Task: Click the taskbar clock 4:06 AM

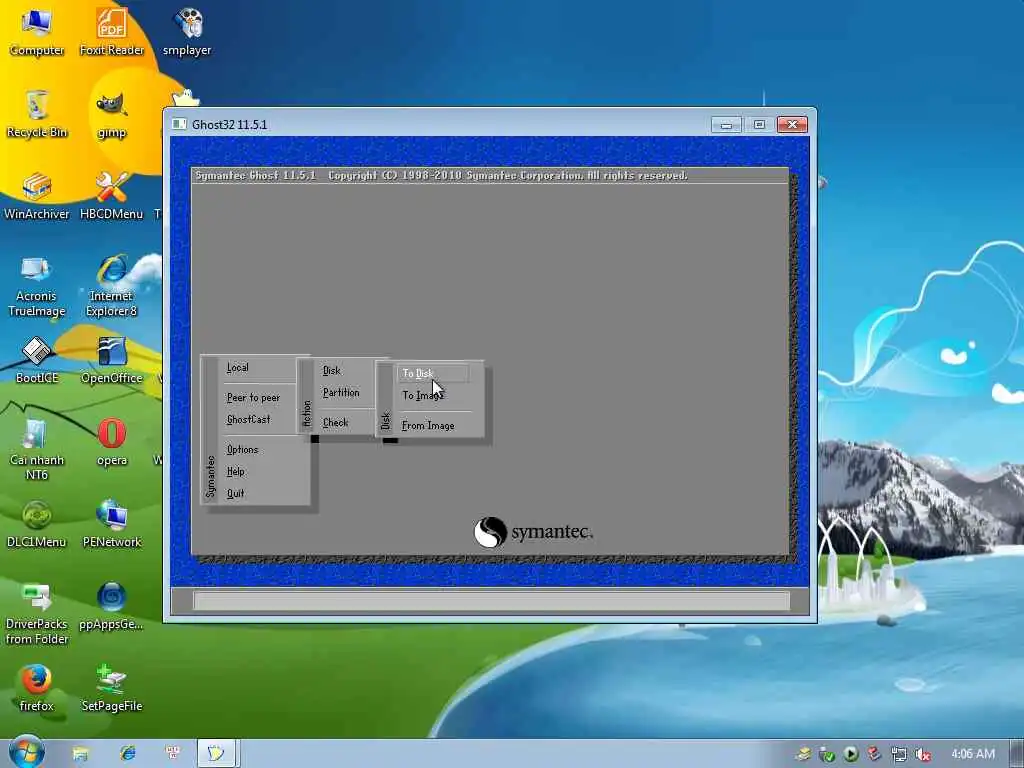Action: 972,754
